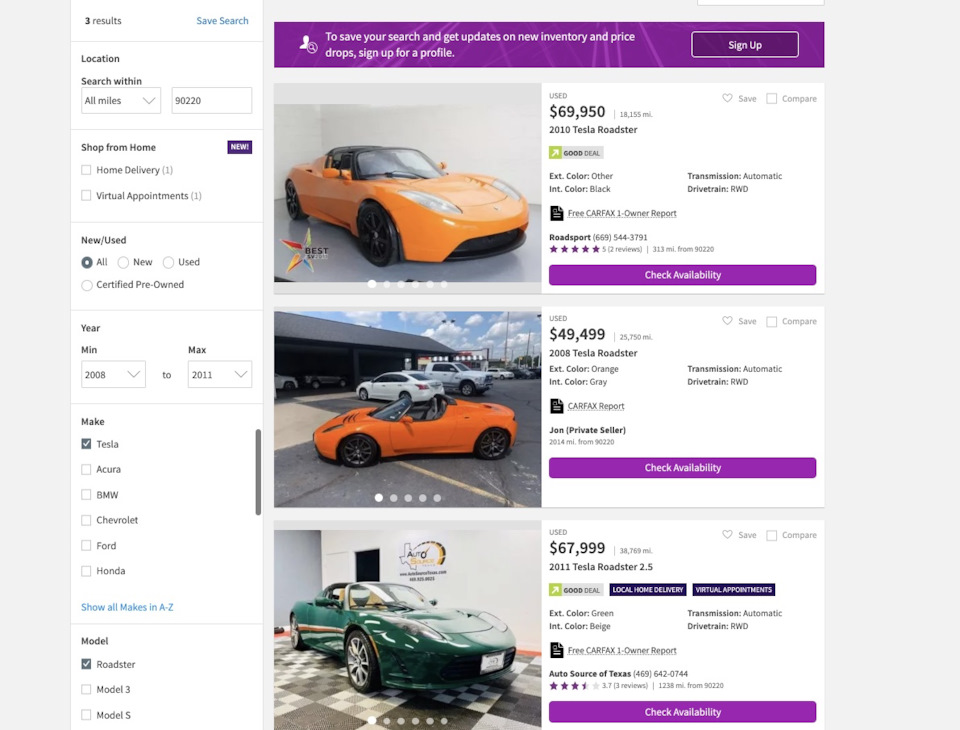This screenshot has width=960, height=730.
Task: Click the Good Deal badge on the 2010 Tesla Roadster
Action: (576, 153)
